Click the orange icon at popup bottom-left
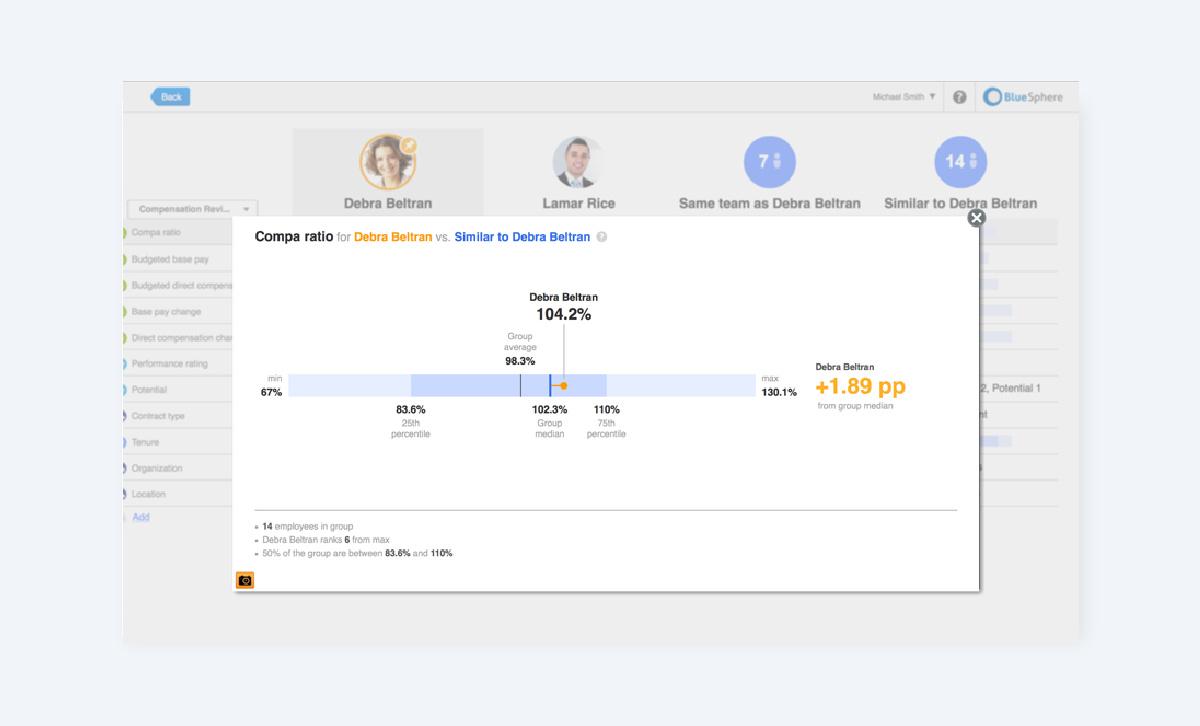 point(245,580)
